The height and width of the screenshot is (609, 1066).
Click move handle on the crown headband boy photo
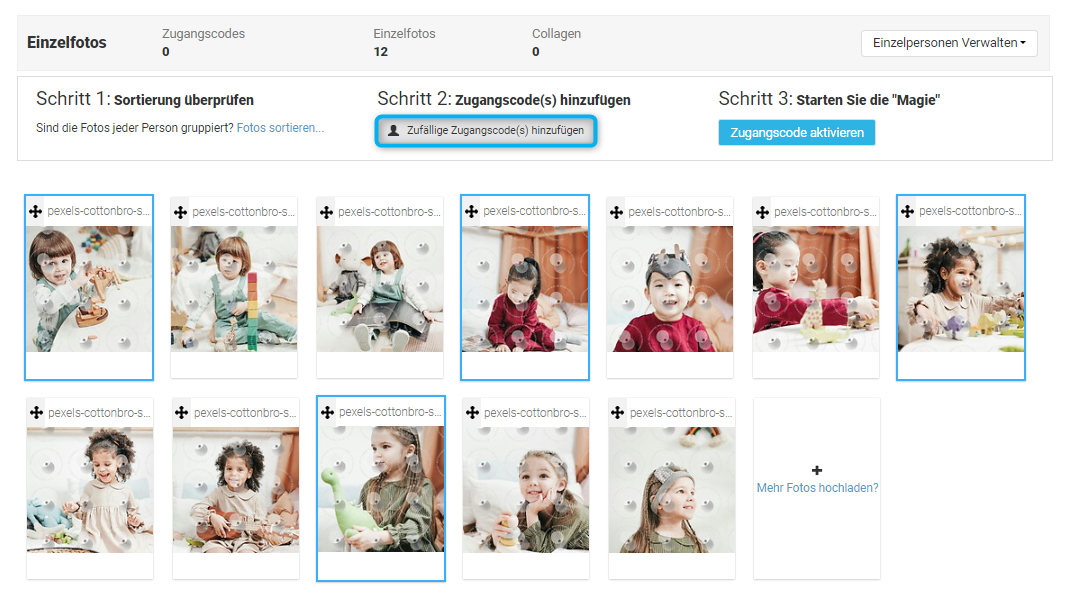(617, 212)
